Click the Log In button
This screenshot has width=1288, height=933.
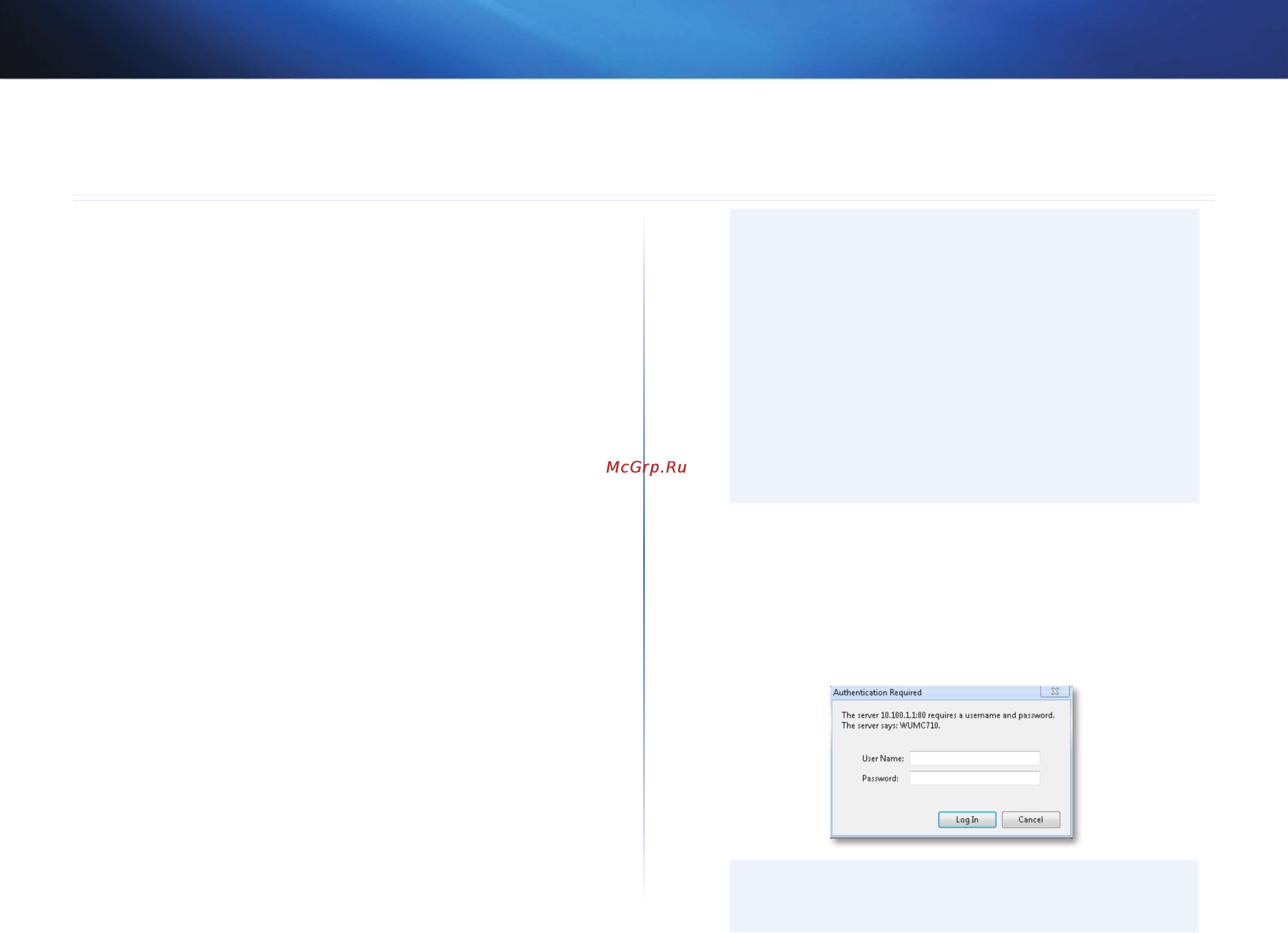point(966,820)
